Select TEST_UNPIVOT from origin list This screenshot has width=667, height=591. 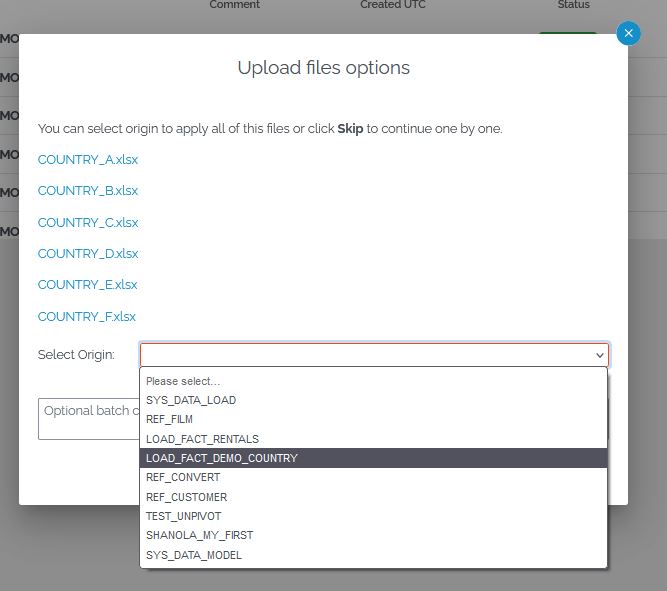point(186,516)
